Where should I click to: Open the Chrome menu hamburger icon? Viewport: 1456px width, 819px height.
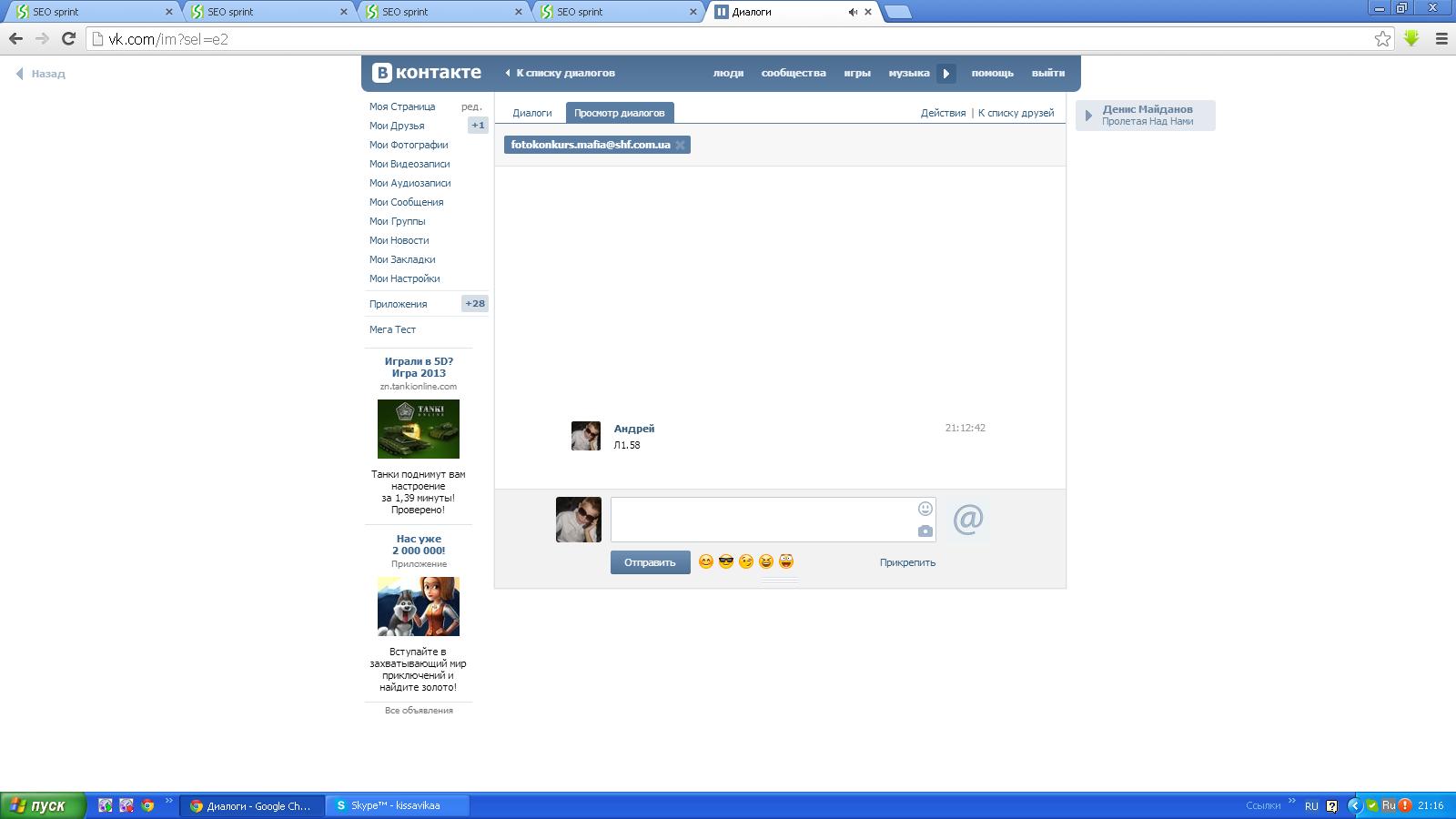(x=1441, y=38)
